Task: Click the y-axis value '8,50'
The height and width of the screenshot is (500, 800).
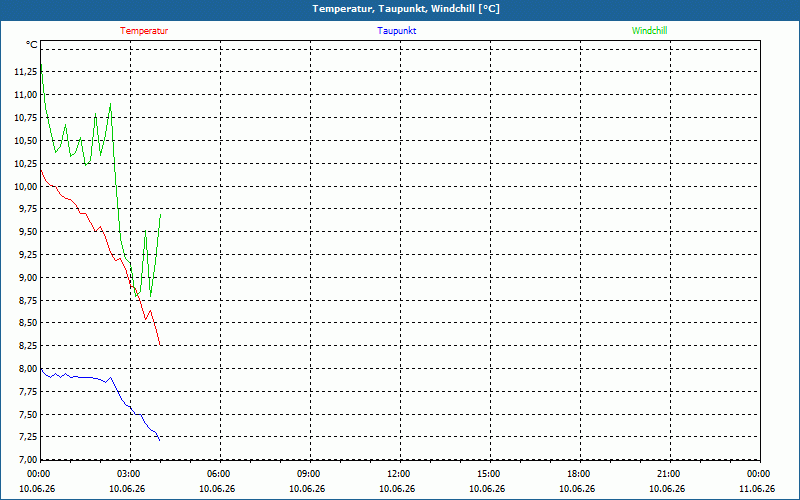Action: [x=28, y=323]
